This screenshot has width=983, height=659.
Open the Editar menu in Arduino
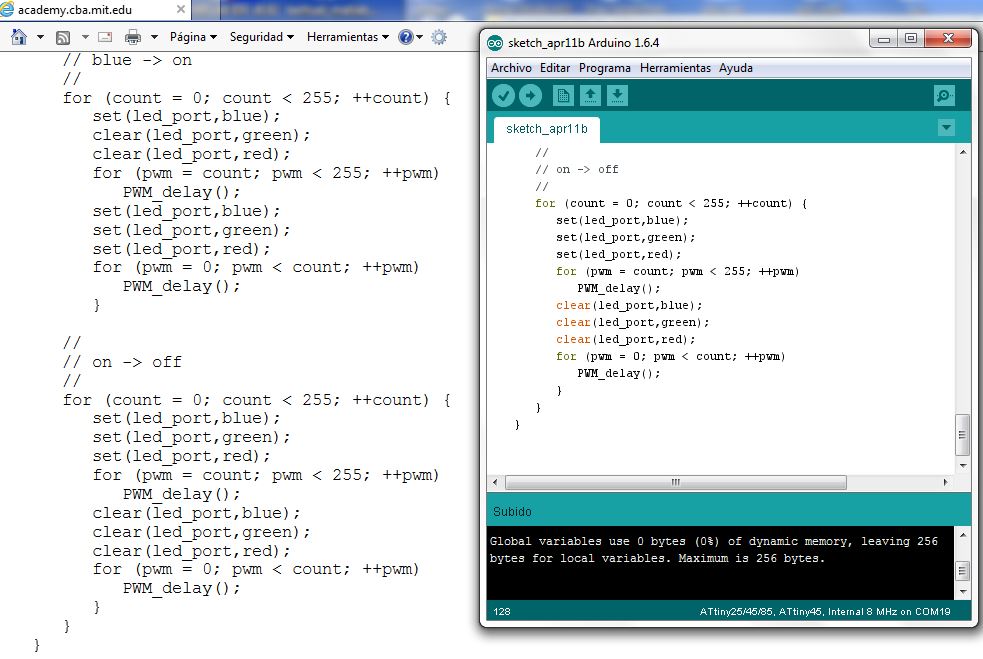click(x=555, y=68)
